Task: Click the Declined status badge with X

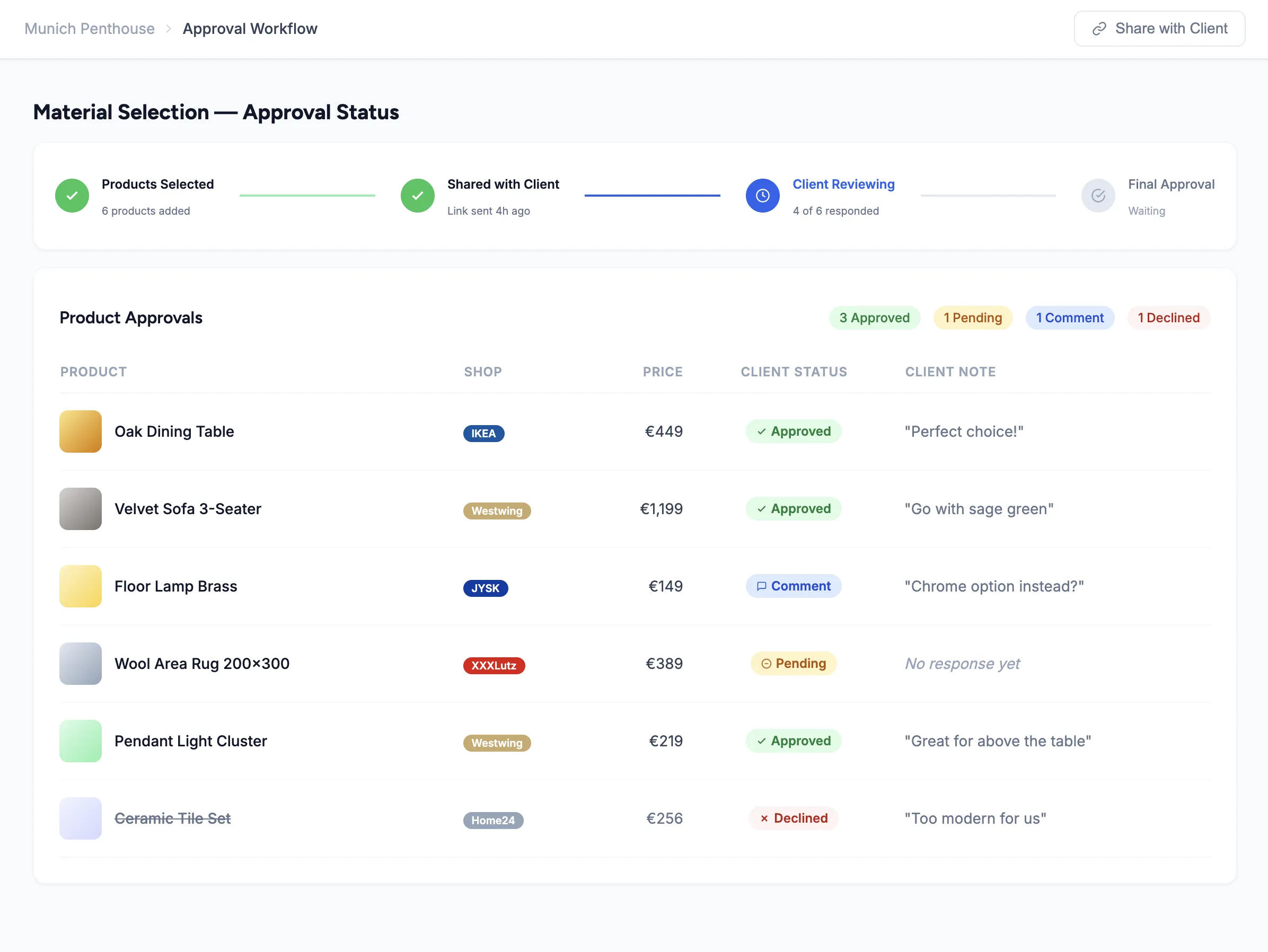Action: [794, 818]
